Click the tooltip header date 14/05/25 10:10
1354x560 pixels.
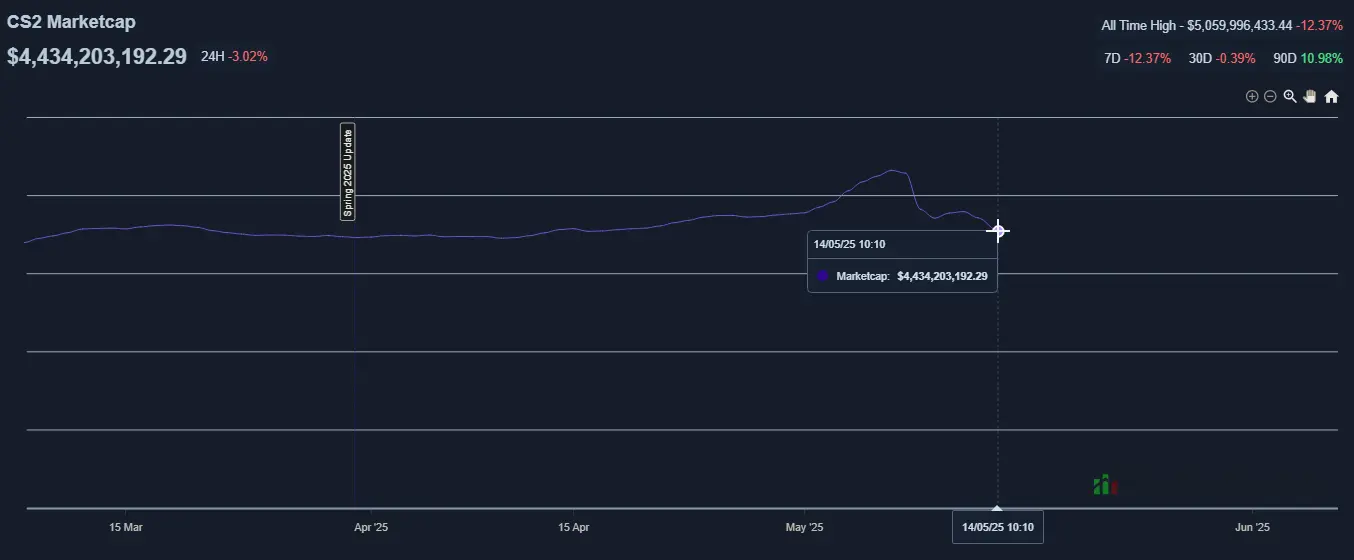point(849,244)
